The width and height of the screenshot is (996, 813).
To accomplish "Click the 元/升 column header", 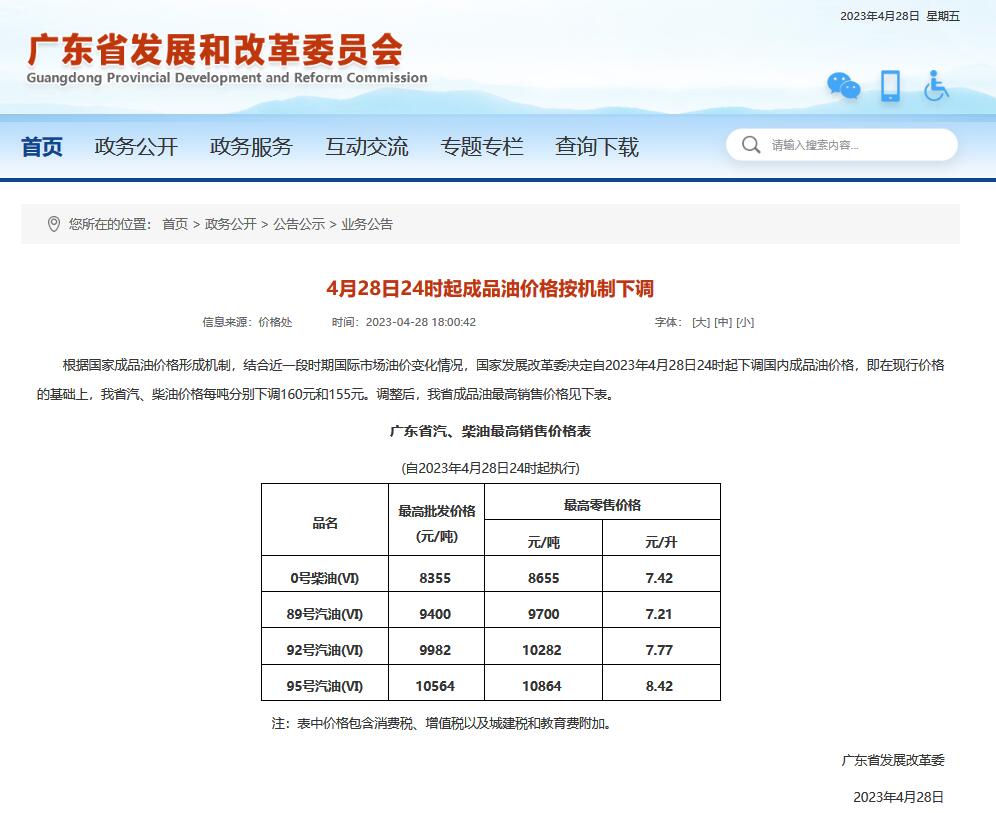I will [x=661, y=542].
